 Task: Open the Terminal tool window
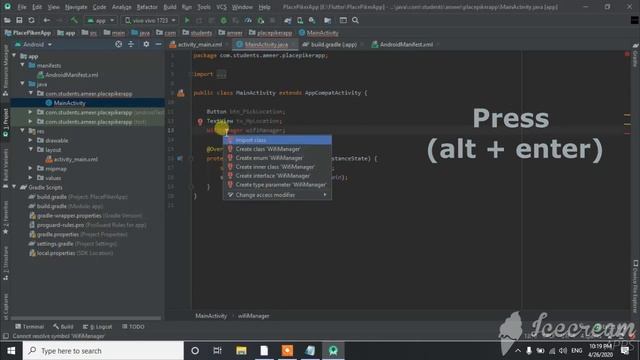(29, 327)
